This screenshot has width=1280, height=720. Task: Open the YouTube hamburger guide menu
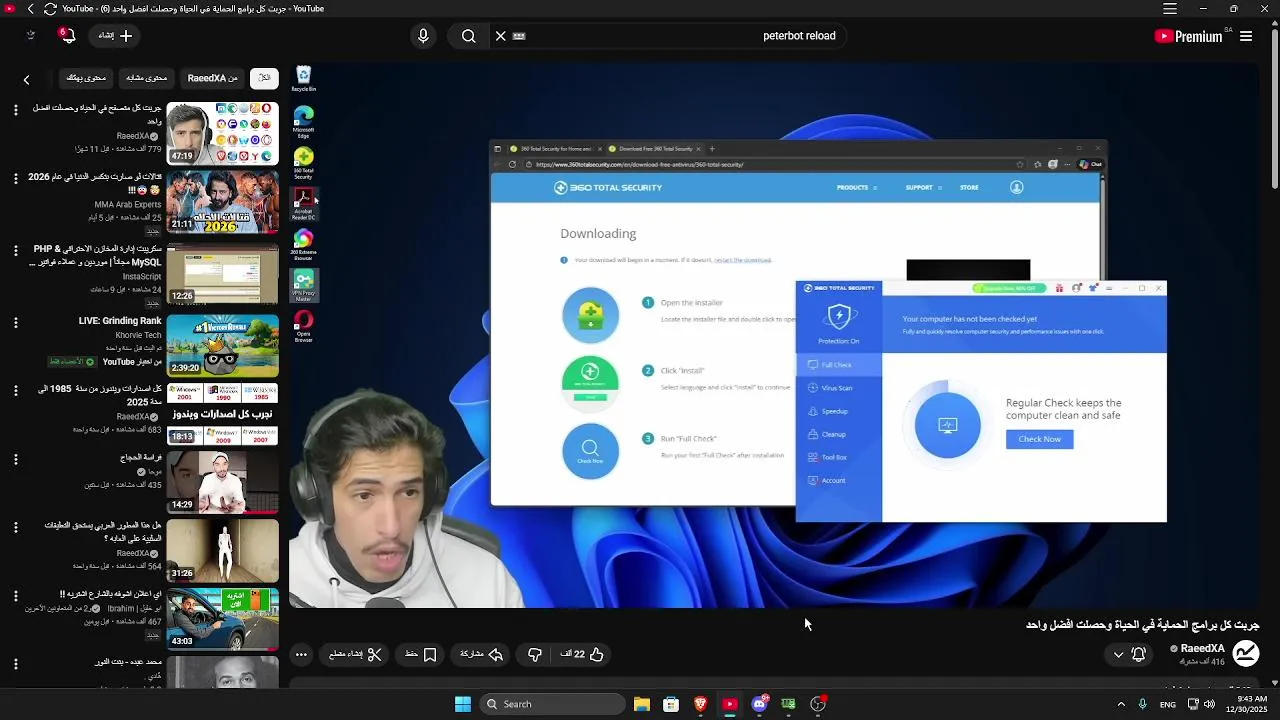tap(1246, 36)
